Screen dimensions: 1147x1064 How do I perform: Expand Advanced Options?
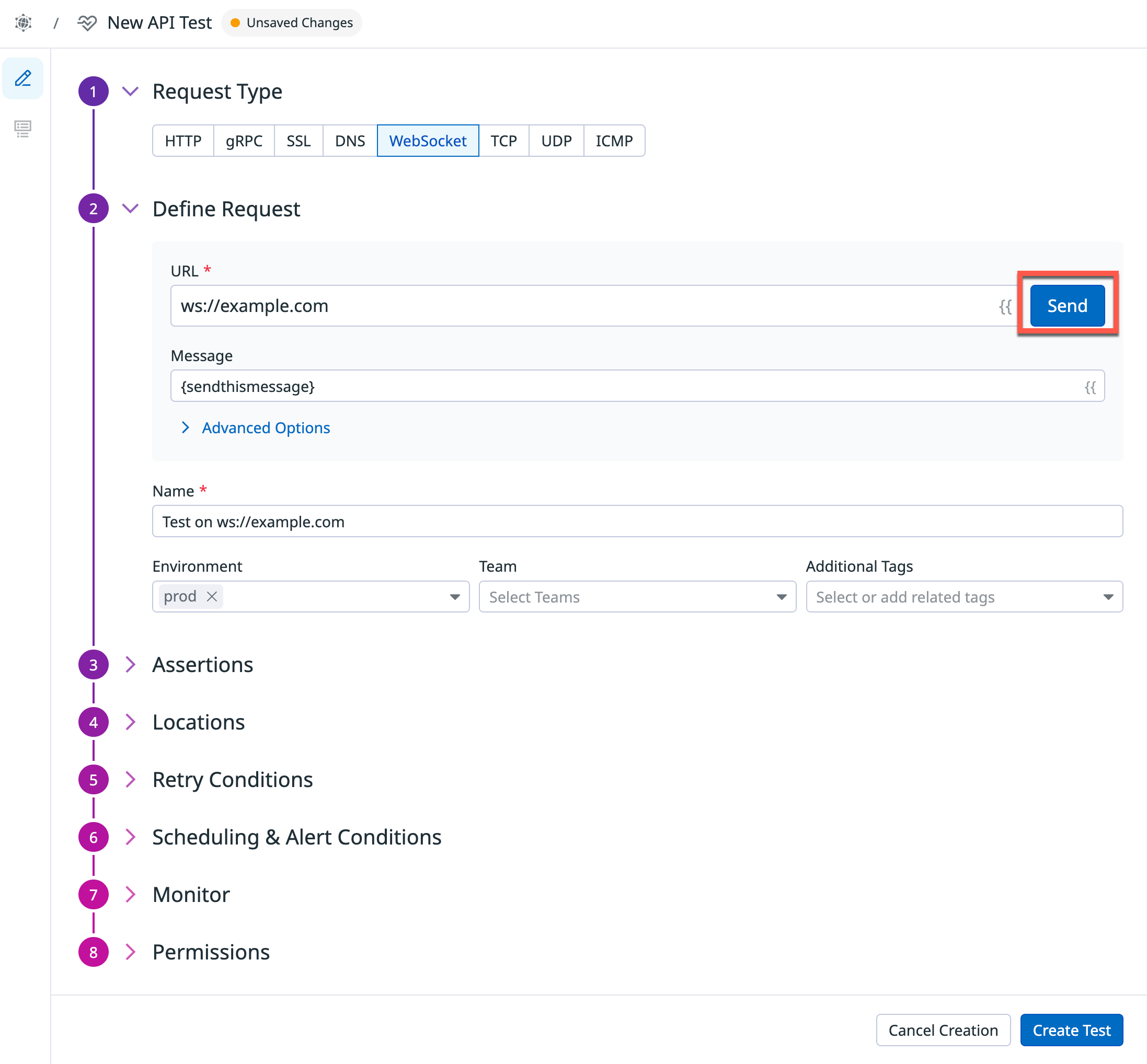266,428
